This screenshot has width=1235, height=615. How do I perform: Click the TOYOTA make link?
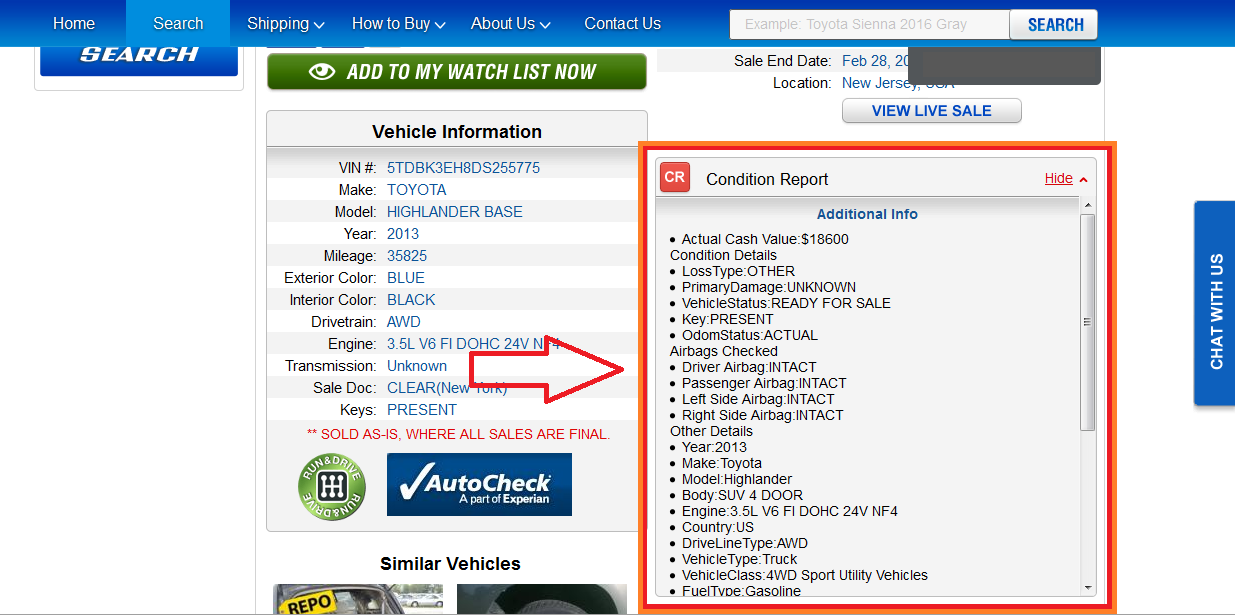(x=417, y=190)
